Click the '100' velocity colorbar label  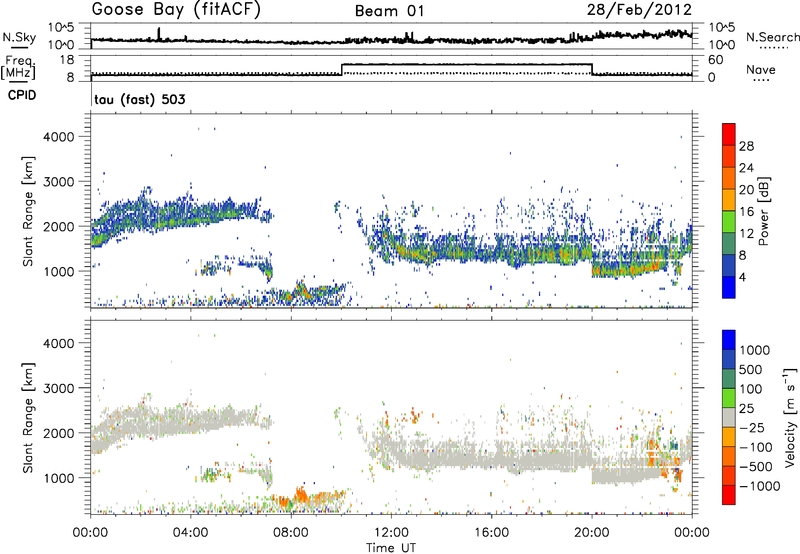tap(751, 389)
